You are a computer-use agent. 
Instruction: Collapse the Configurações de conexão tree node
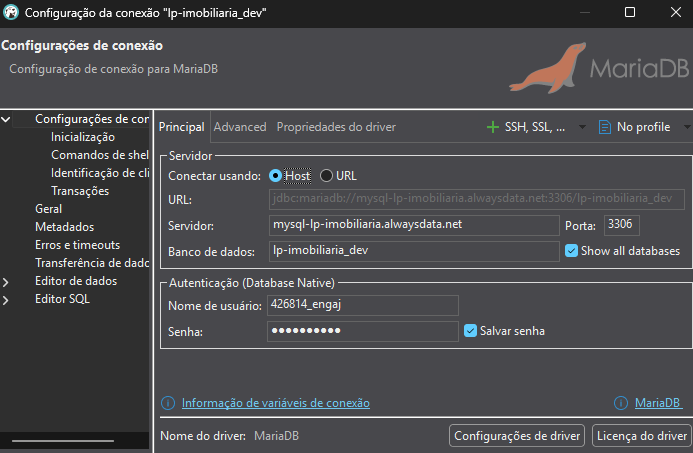coord(5,119)
